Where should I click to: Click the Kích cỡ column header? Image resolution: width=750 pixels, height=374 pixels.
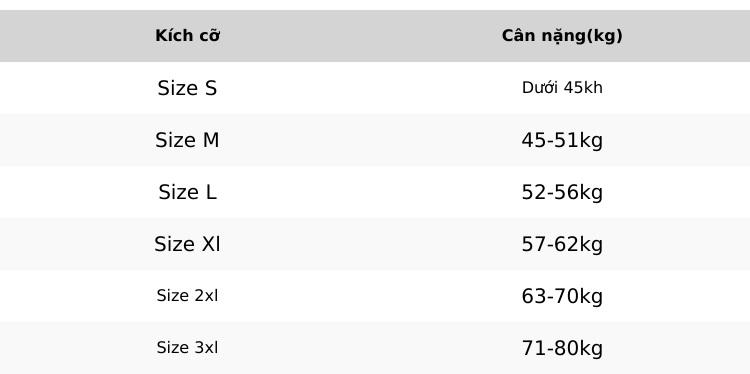point(188,36)
